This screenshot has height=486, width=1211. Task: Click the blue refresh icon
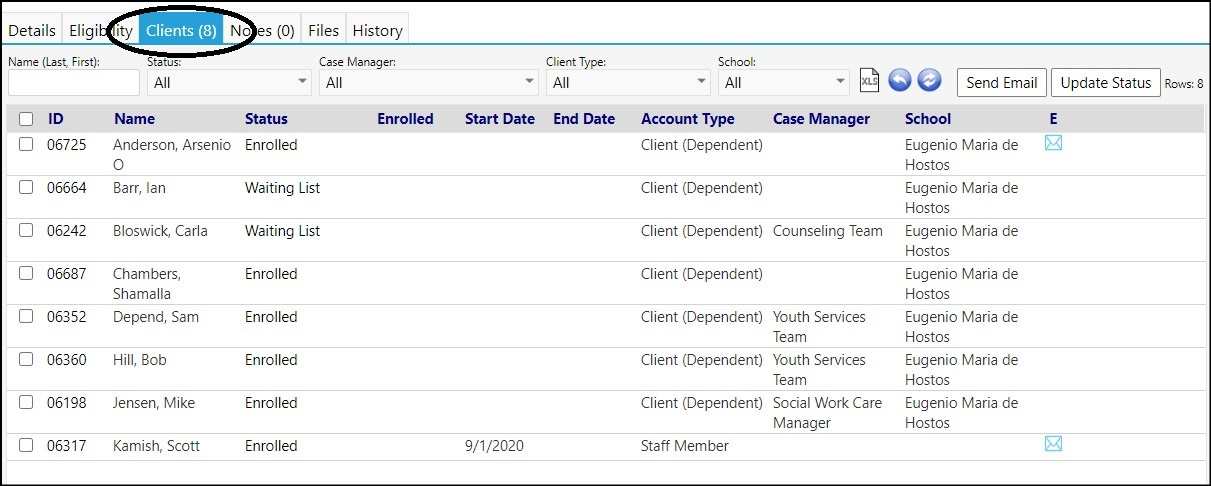pos(930,81)
